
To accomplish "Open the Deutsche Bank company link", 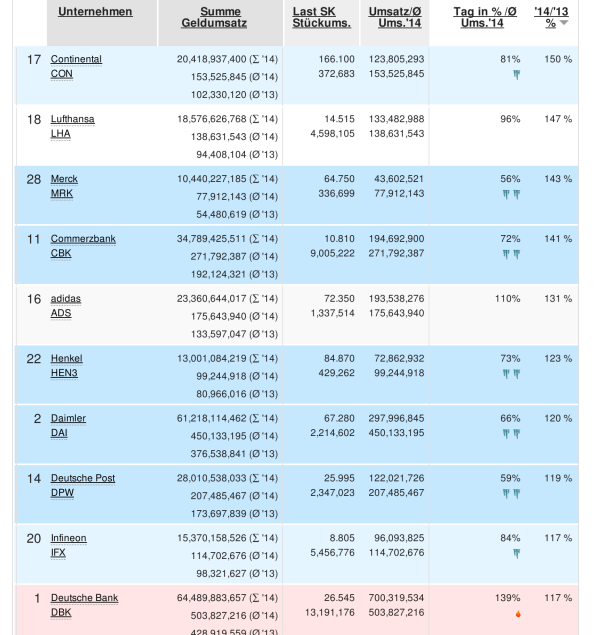I will [84, 598].
